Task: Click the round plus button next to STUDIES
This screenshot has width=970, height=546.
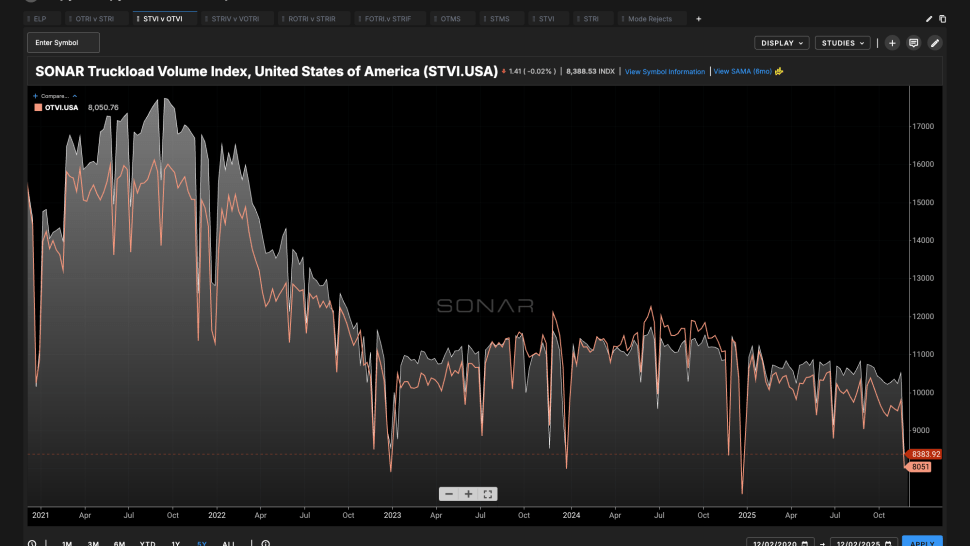Action: [x=892, y=43]
